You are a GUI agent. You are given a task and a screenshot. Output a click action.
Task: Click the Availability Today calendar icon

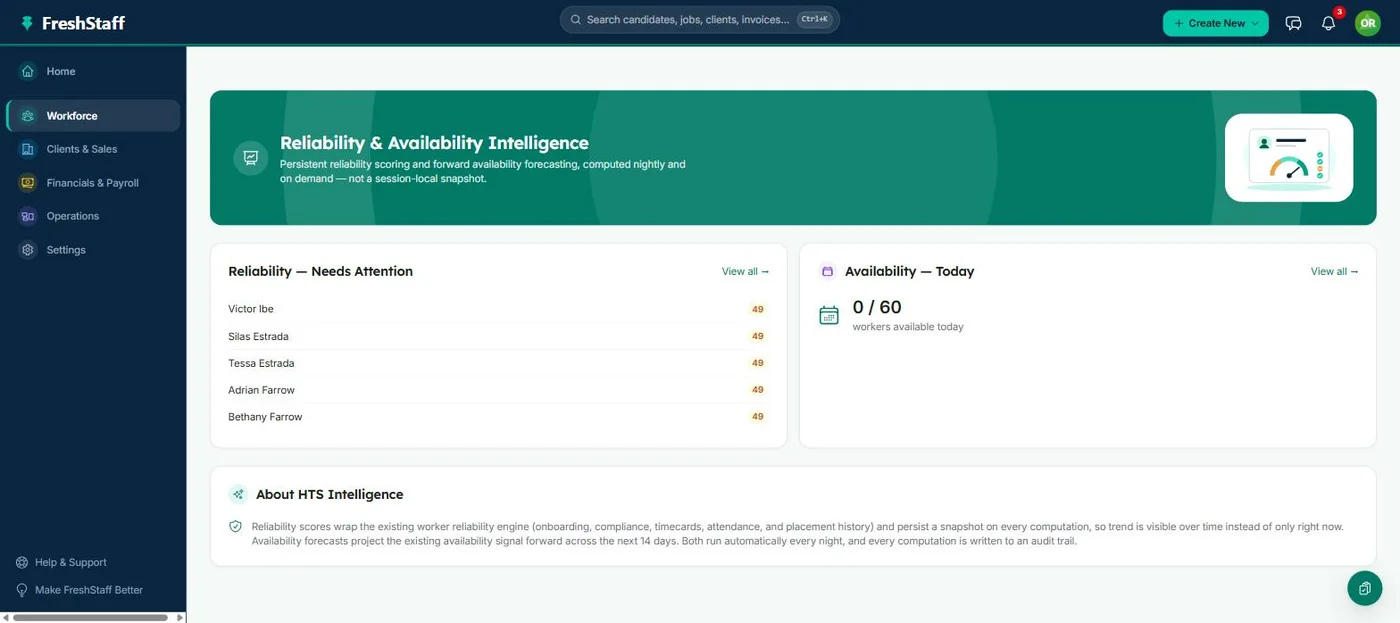[x=827, y=271]
